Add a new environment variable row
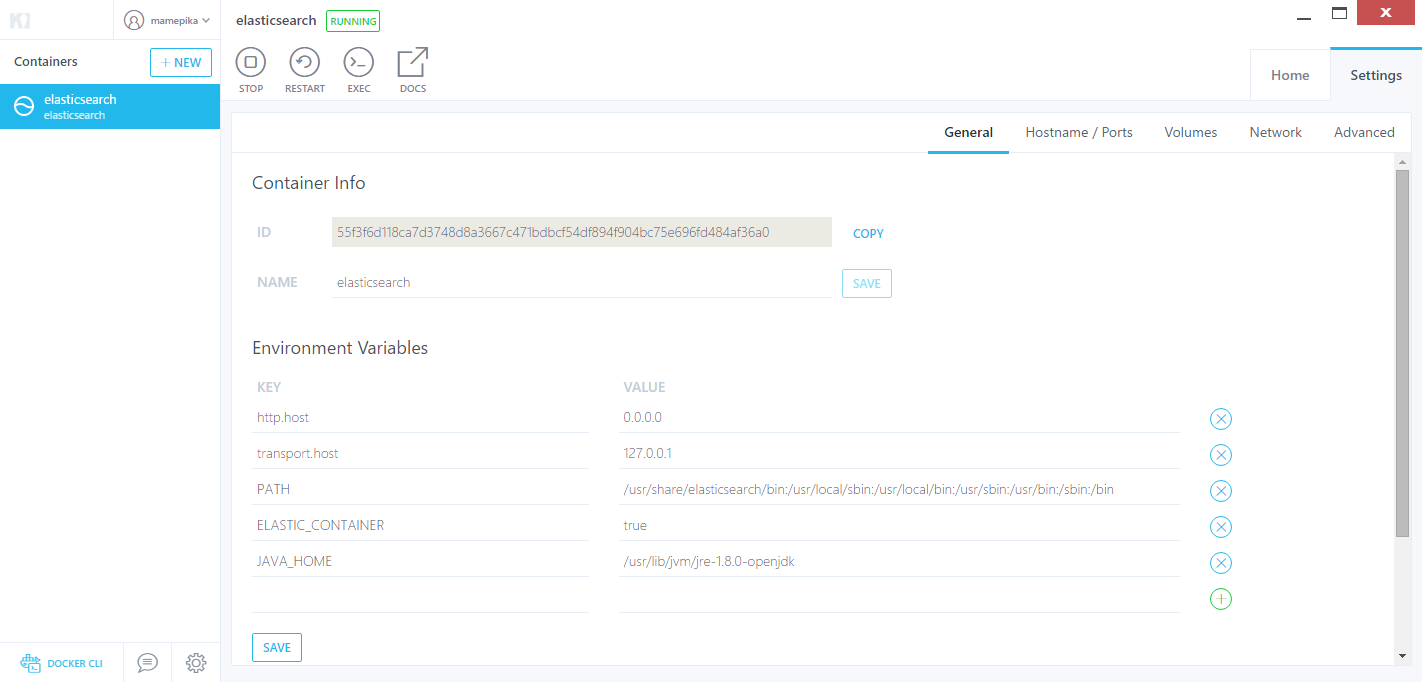 coord(1220,599)
